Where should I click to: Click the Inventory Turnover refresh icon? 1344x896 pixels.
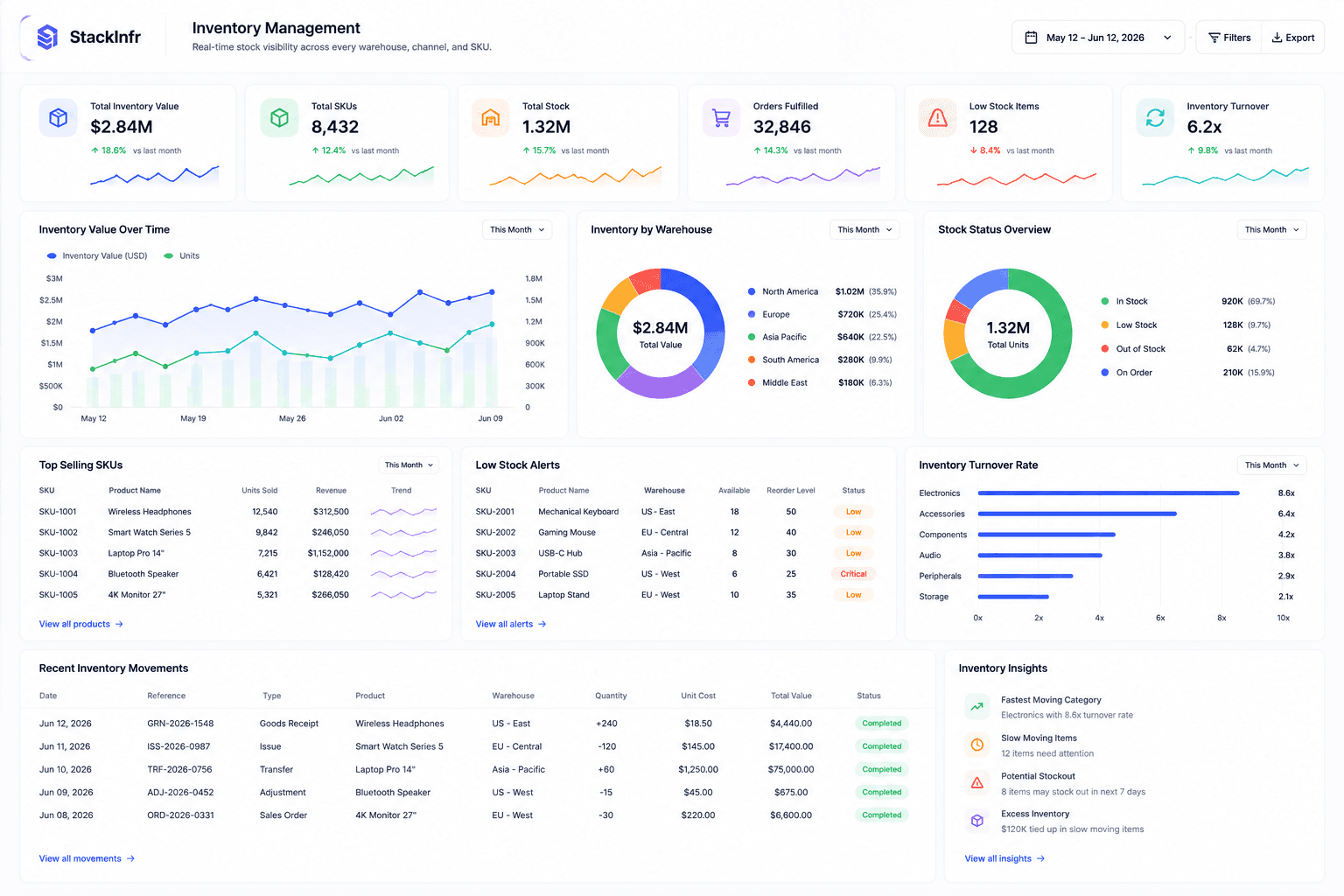[1155, 118]
